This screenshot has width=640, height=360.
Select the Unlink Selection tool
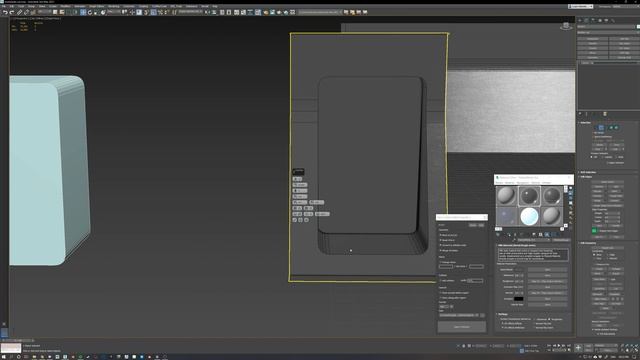[27, 12]
